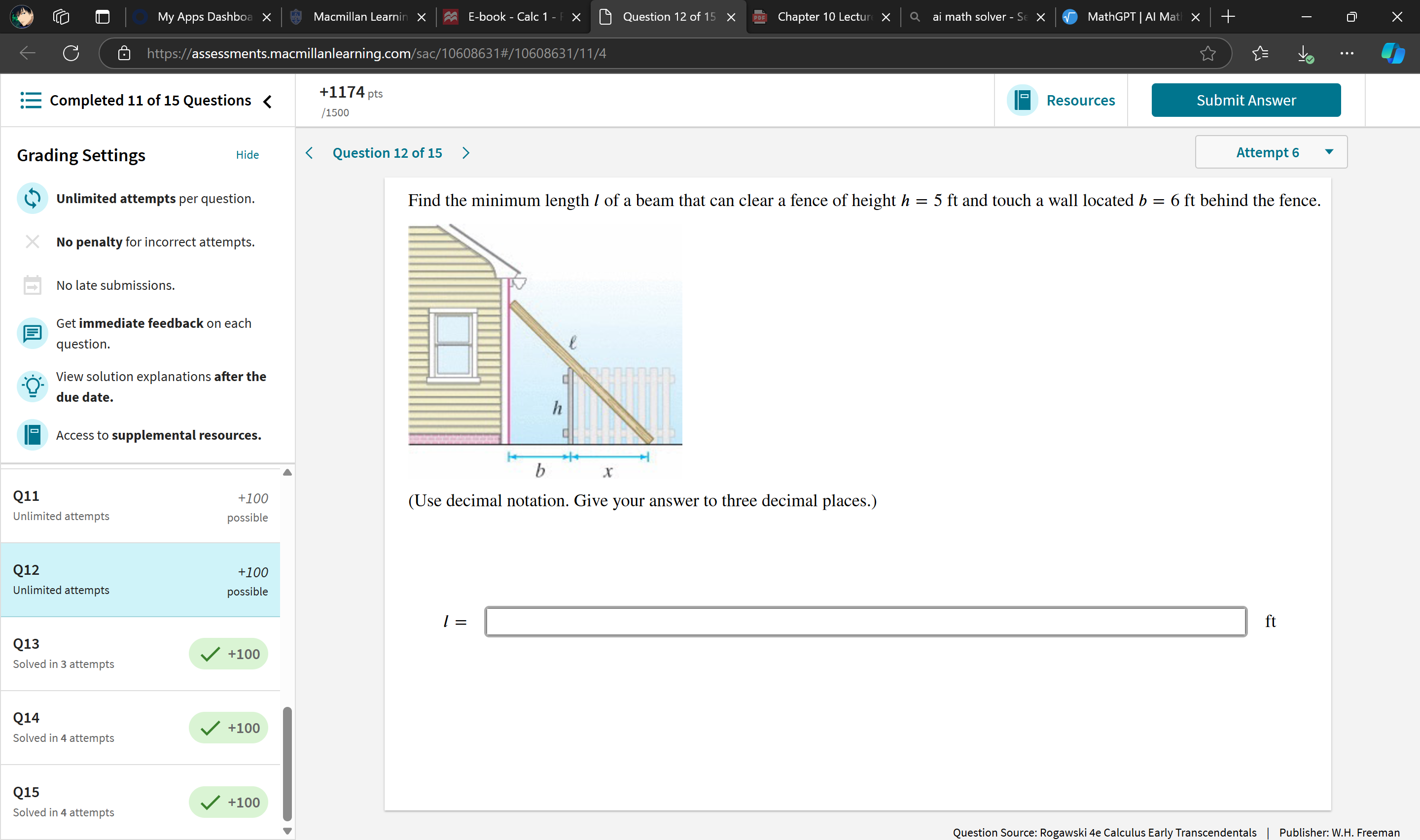Click the browser address bar URL

pos(376,53)
